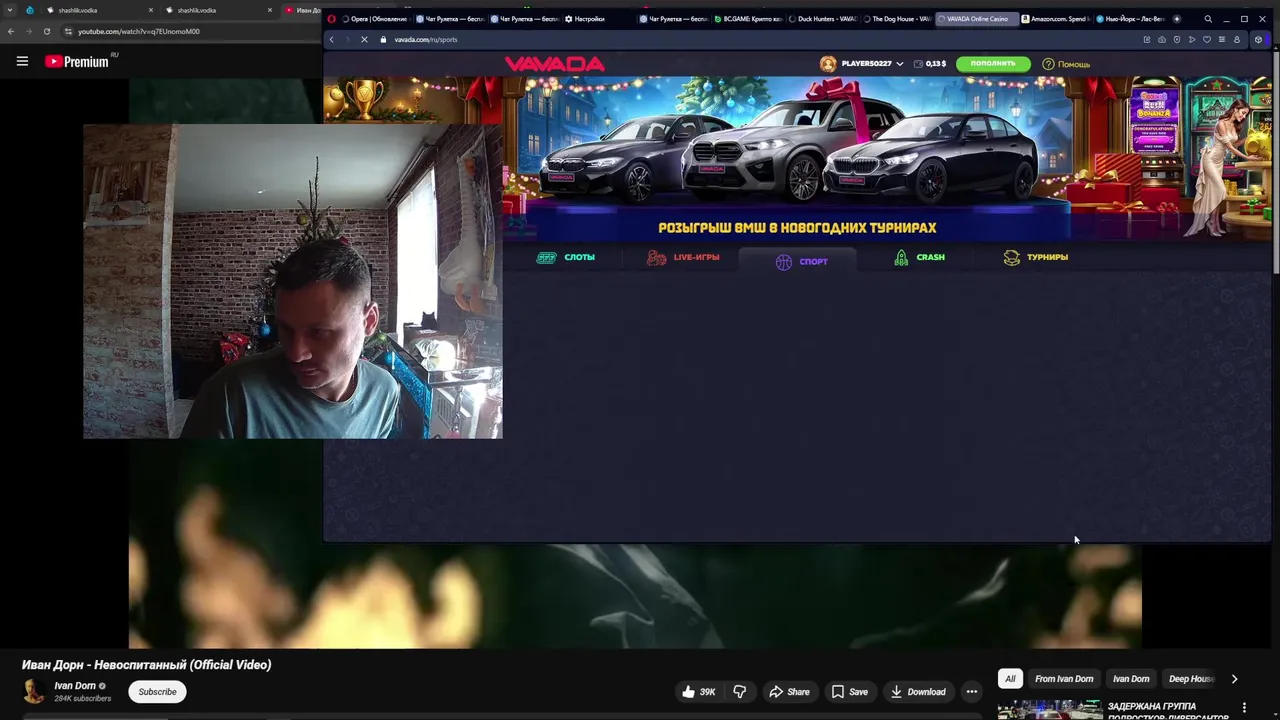This screenshot has width=1280, height=720.
Task: Open Opera menu logo icon
Action: coord(332,19)
